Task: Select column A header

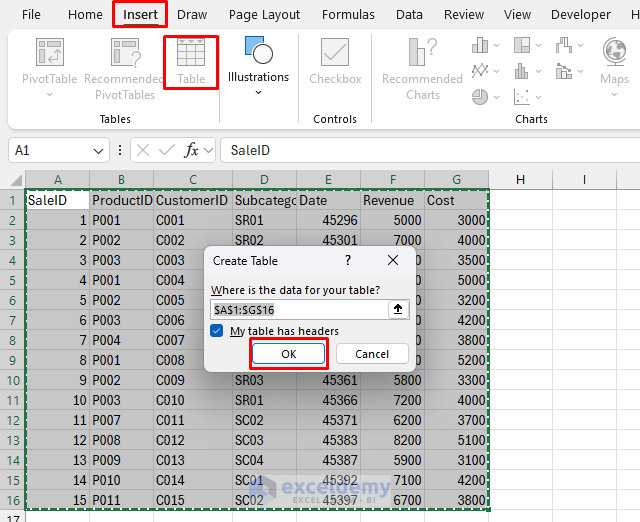Action: click(x=58, y=180)
